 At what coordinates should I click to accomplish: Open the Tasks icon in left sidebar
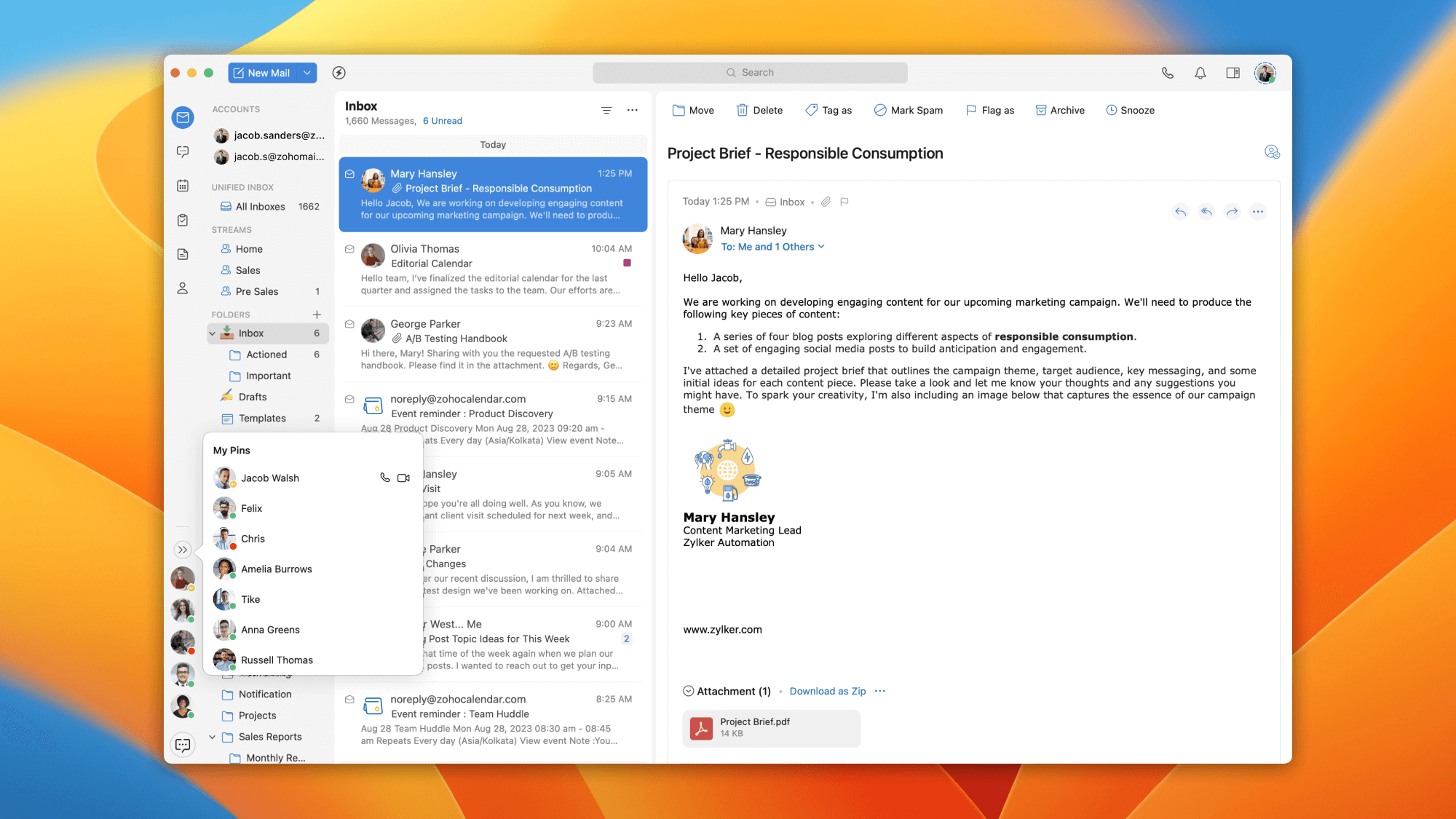point(183,220)
